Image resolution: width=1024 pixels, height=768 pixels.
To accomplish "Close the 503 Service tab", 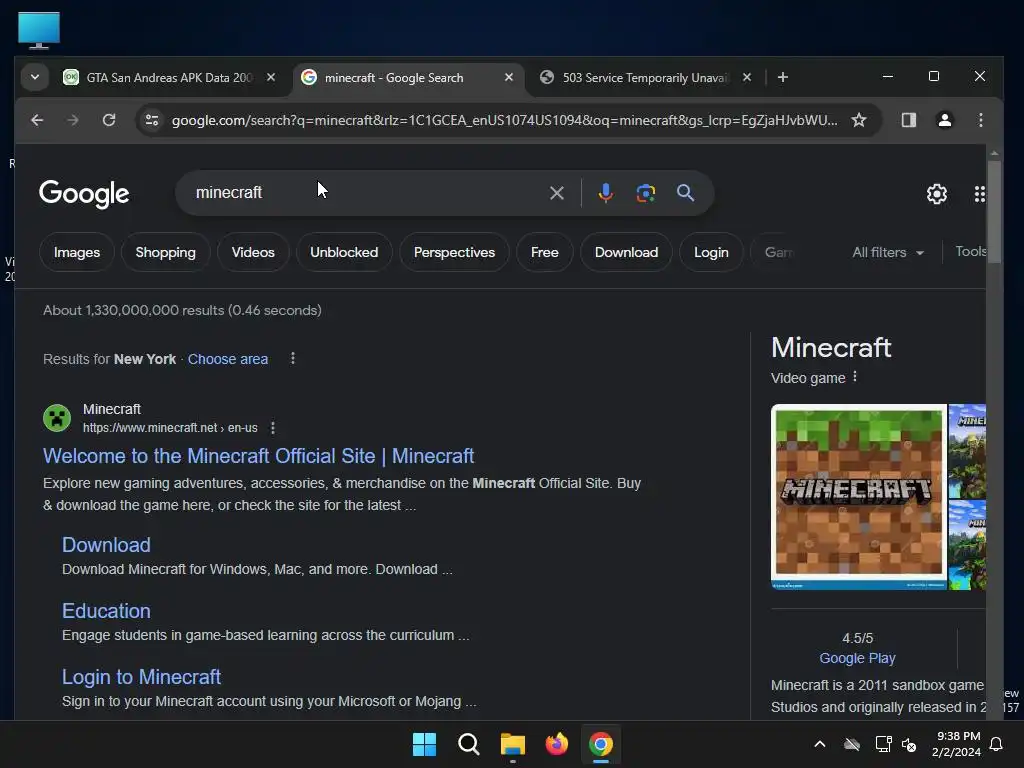I will (x=747, y=78).
